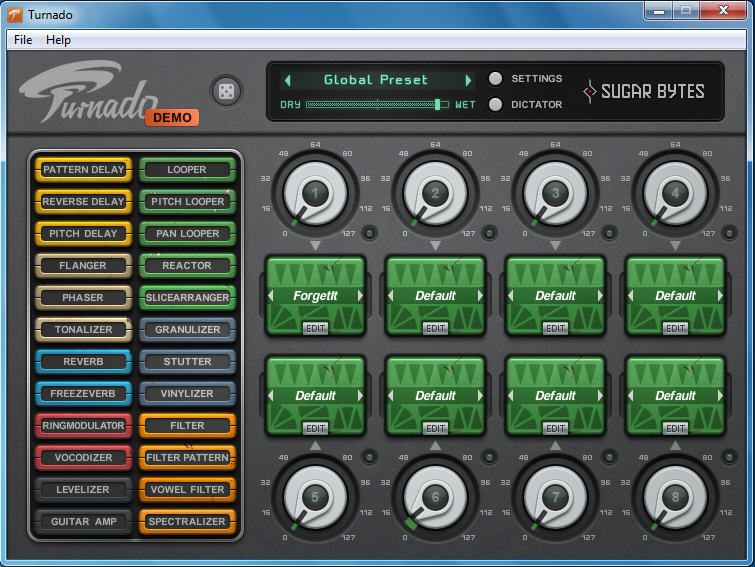The height and width of the screenshot is (567, 755).
Task: Click right arrow on slot 4 Default preset
Action: [x=720, y=296]
